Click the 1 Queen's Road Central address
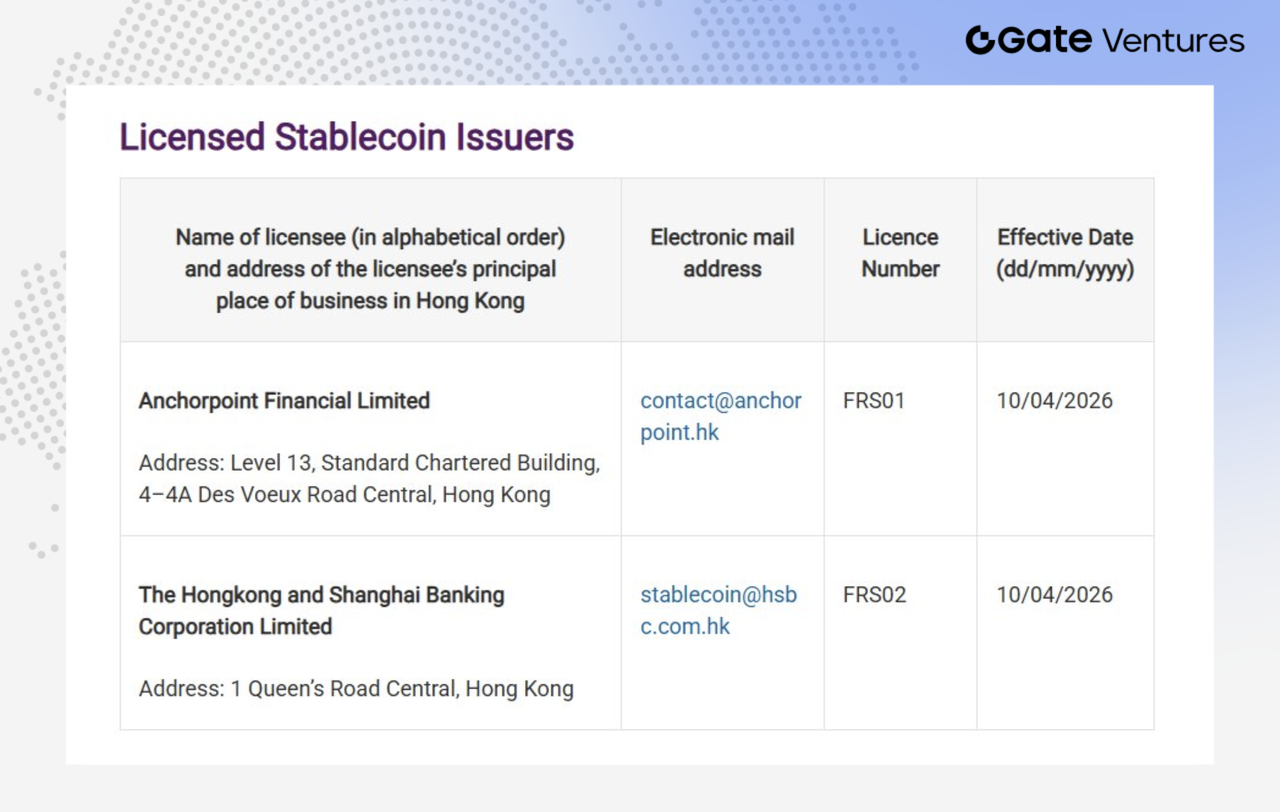This screenshot has height=812, width=1280. (356, 689)
